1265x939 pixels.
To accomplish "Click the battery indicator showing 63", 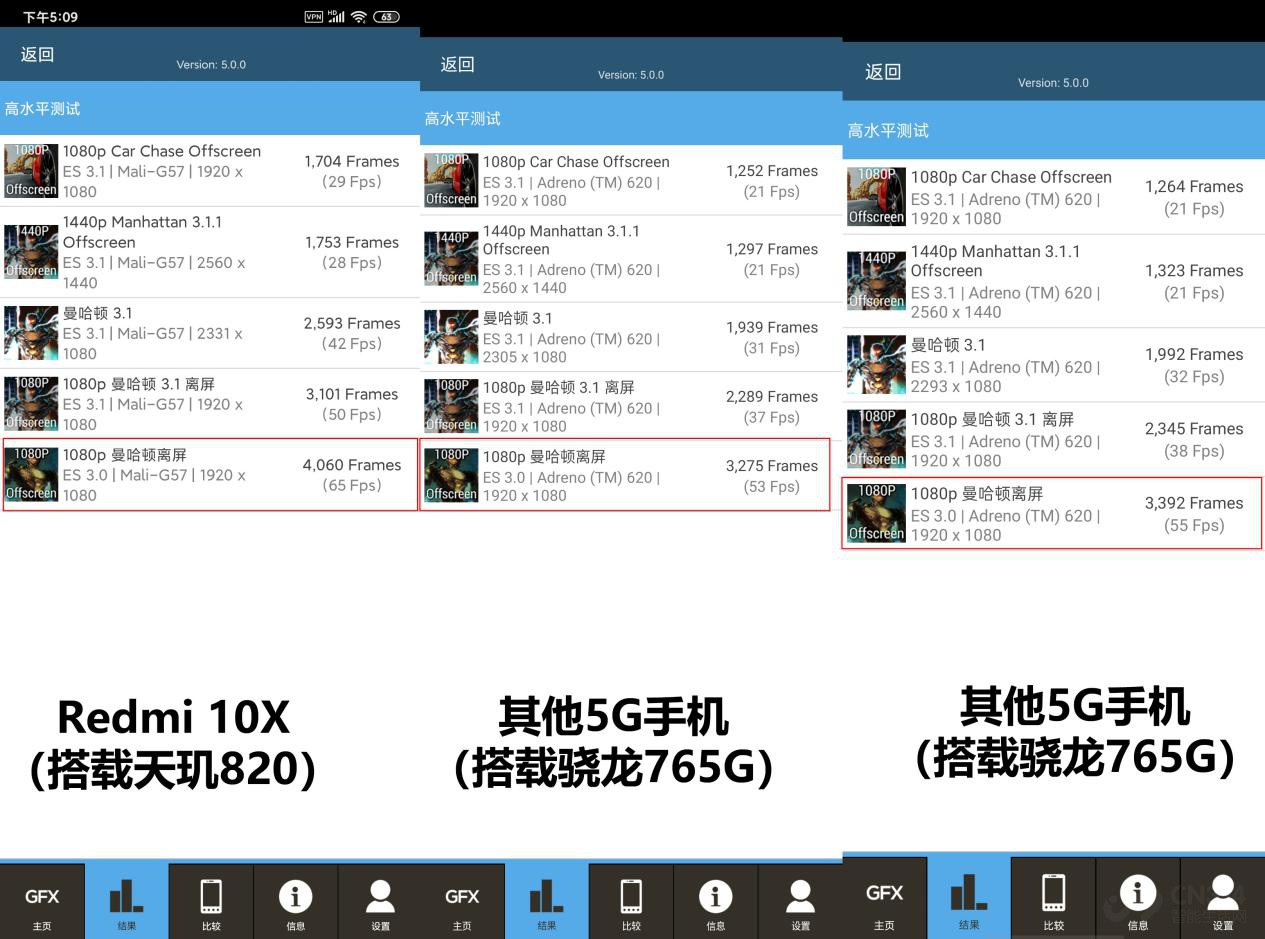I will pyautogui.click(x=386, y=16).
